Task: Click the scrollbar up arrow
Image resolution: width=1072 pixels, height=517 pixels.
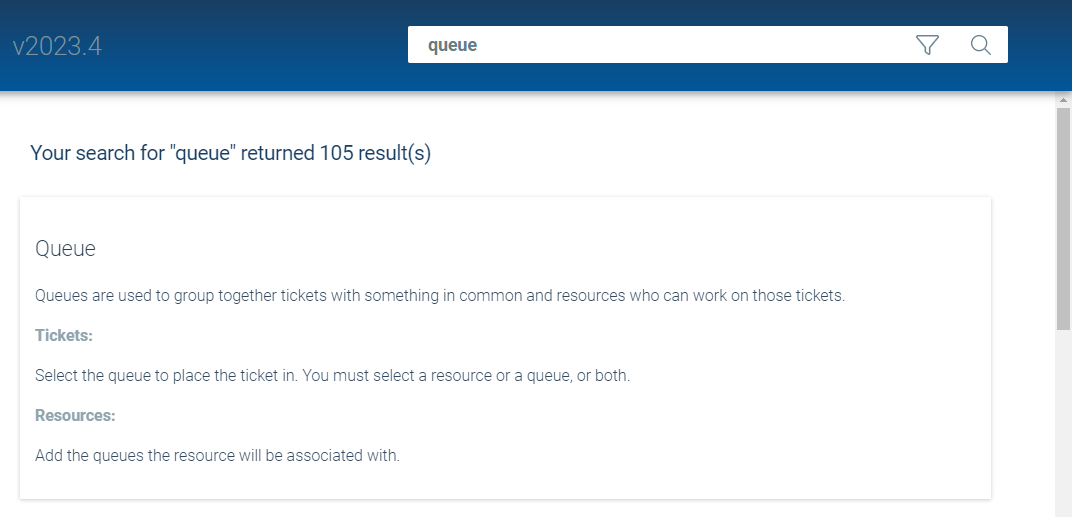Action: (1063, 100)
